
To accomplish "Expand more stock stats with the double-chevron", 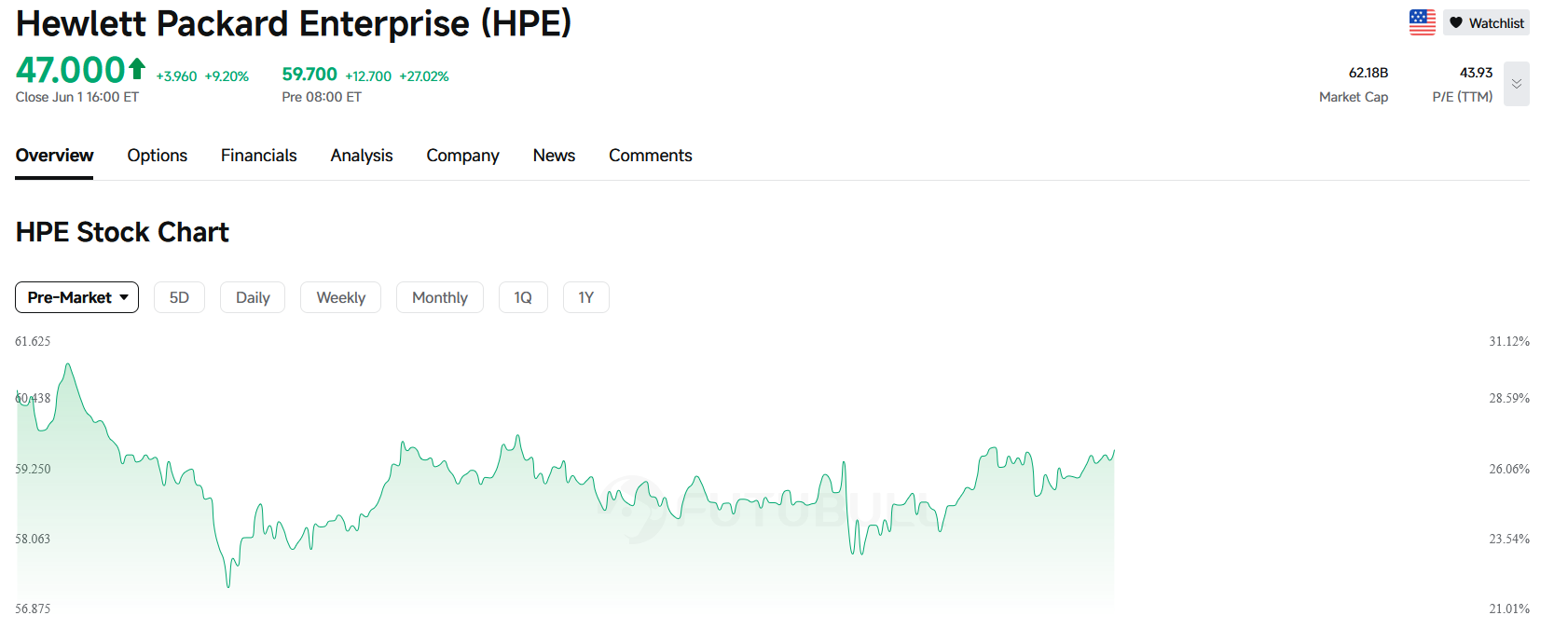I will point(1517,84).
